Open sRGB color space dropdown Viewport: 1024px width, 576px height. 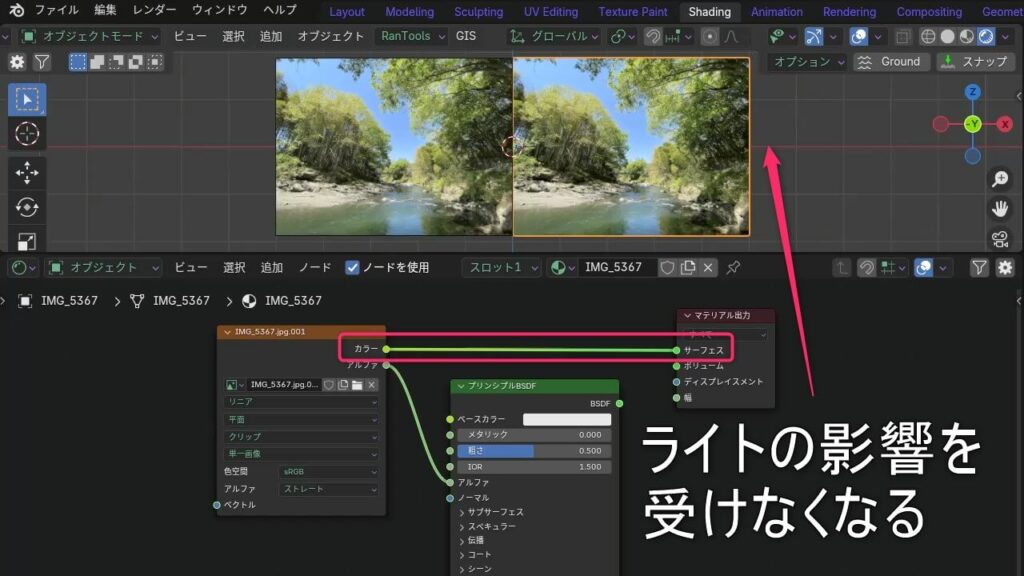coord(328,472)
